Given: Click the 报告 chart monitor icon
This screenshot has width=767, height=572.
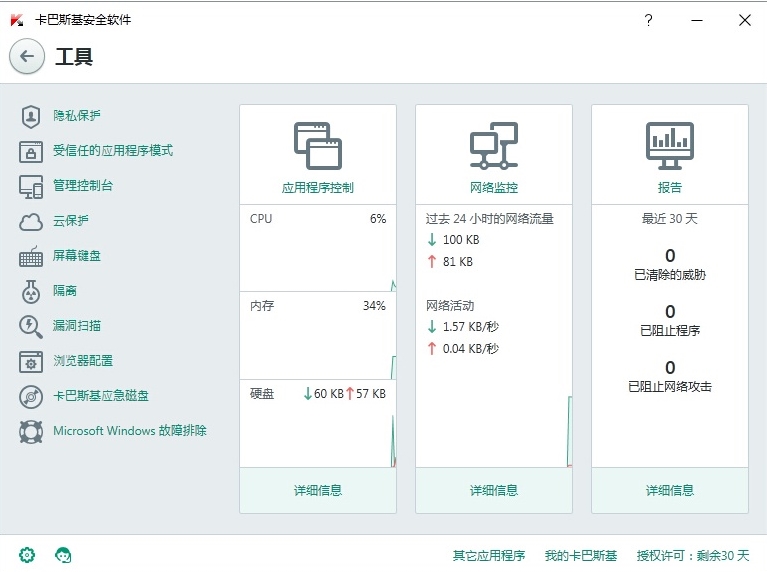Looking at the screenshot, I should [670, 146].
